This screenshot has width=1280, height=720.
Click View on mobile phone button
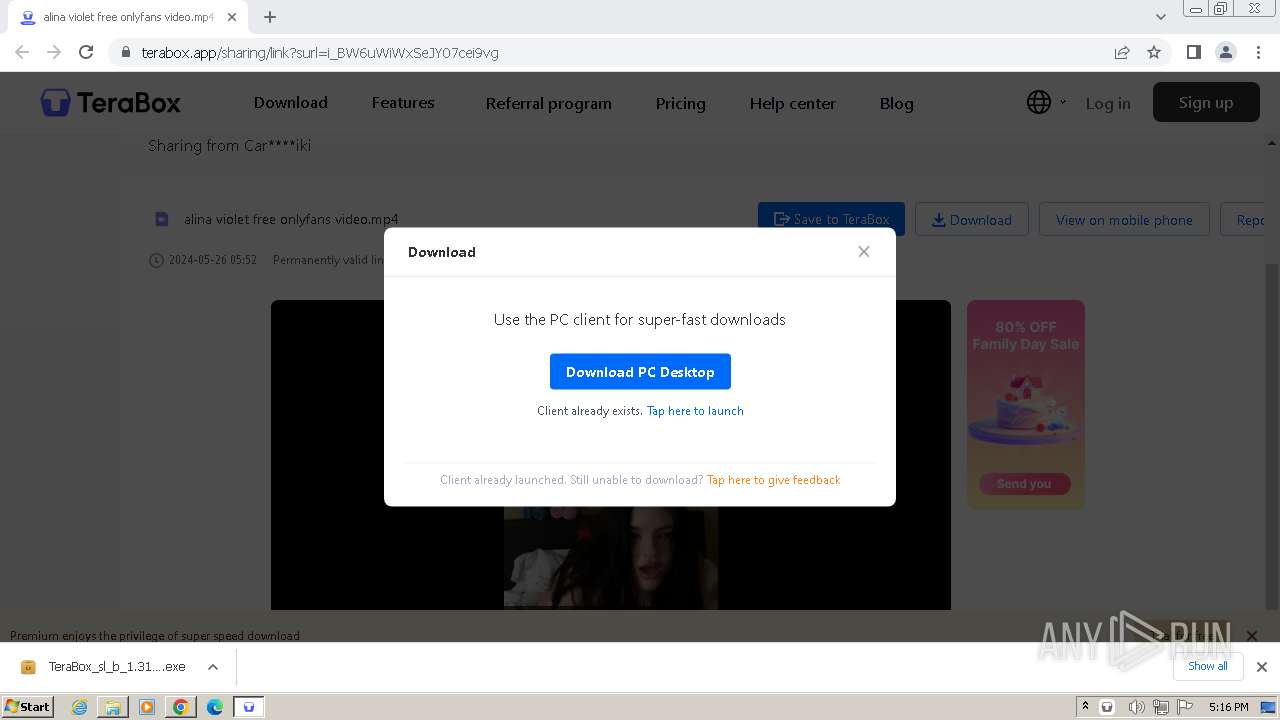point(1124,219)
